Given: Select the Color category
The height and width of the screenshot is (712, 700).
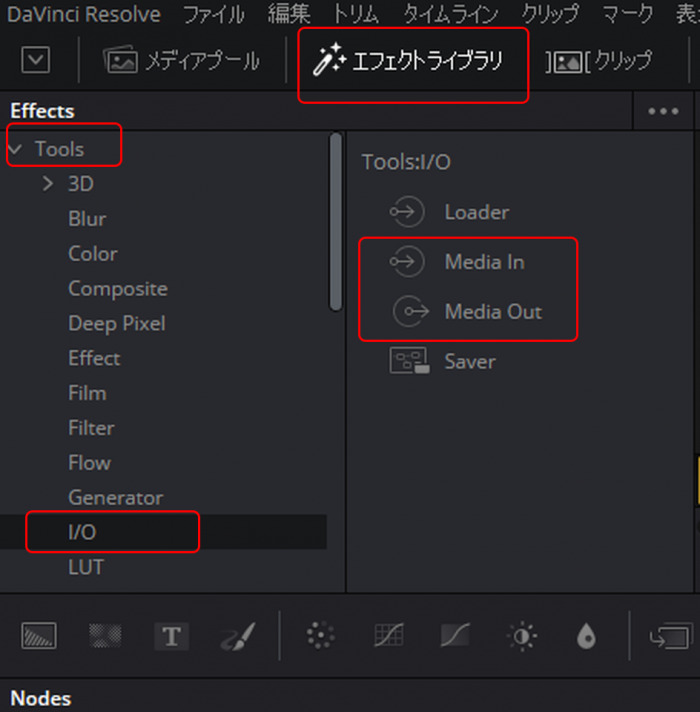Looking at the screenshot, I should click(x=93, y=254).
